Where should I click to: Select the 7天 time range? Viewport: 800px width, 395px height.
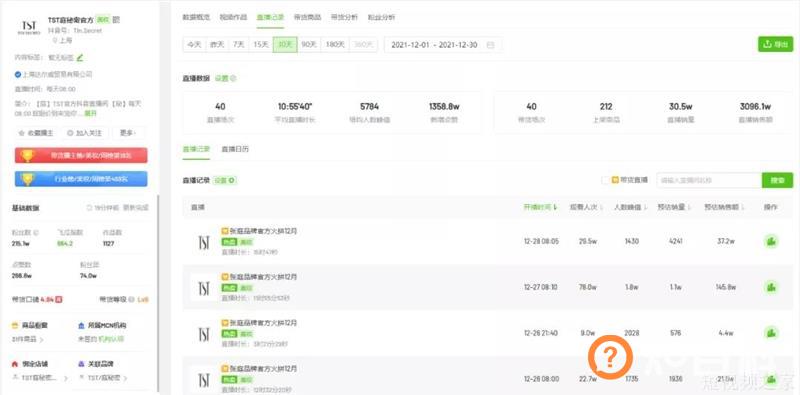[239, 45]
